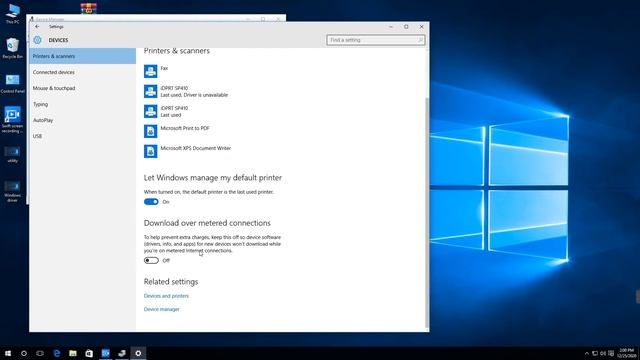Select iDPRT SP410 with Driver is unavailable

pos(186,91)
